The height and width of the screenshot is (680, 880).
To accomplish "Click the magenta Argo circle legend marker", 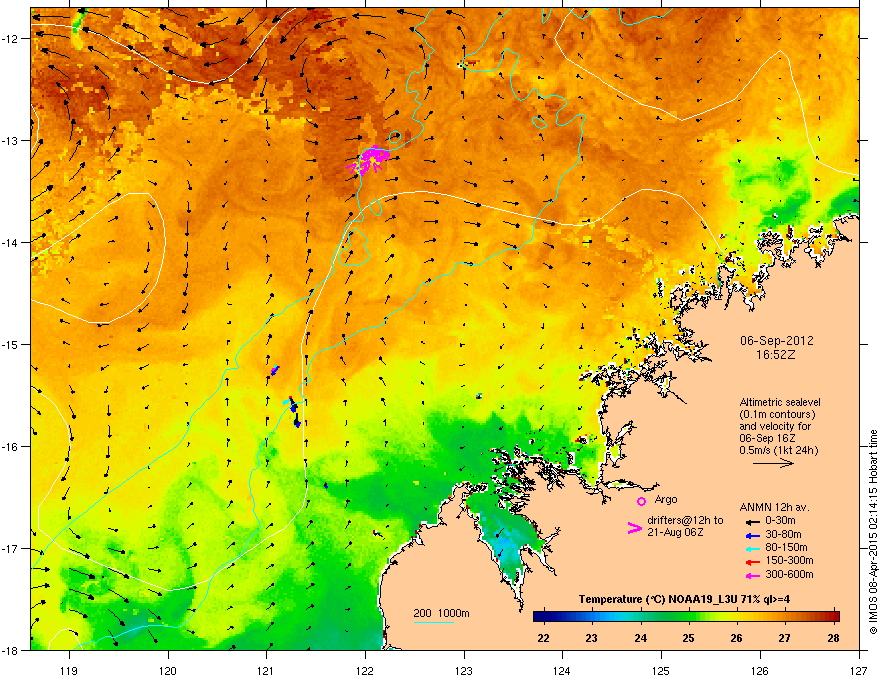I will pyautogui.click(x=641, y=501).
